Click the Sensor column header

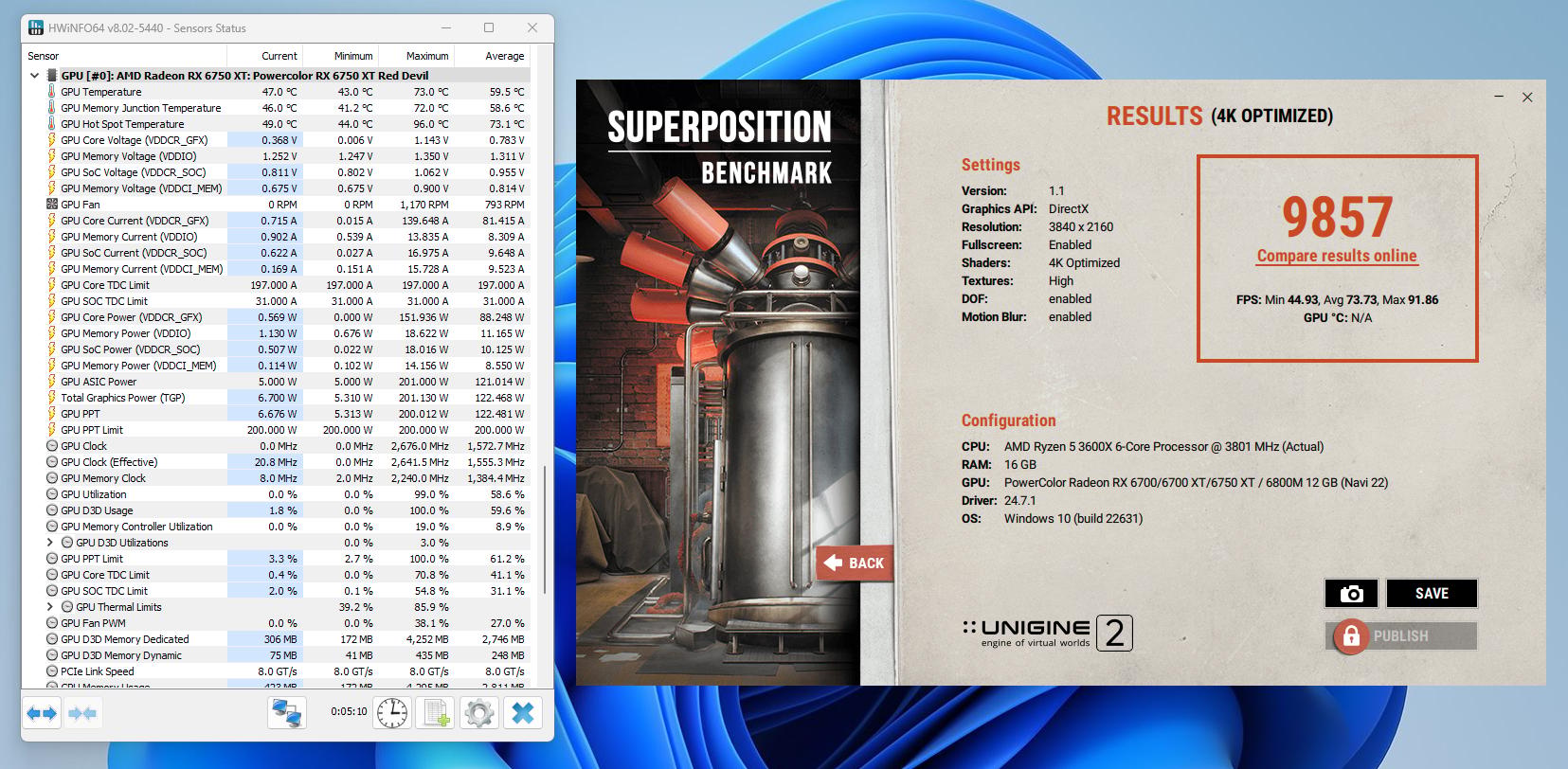click(x=125, y=56)
